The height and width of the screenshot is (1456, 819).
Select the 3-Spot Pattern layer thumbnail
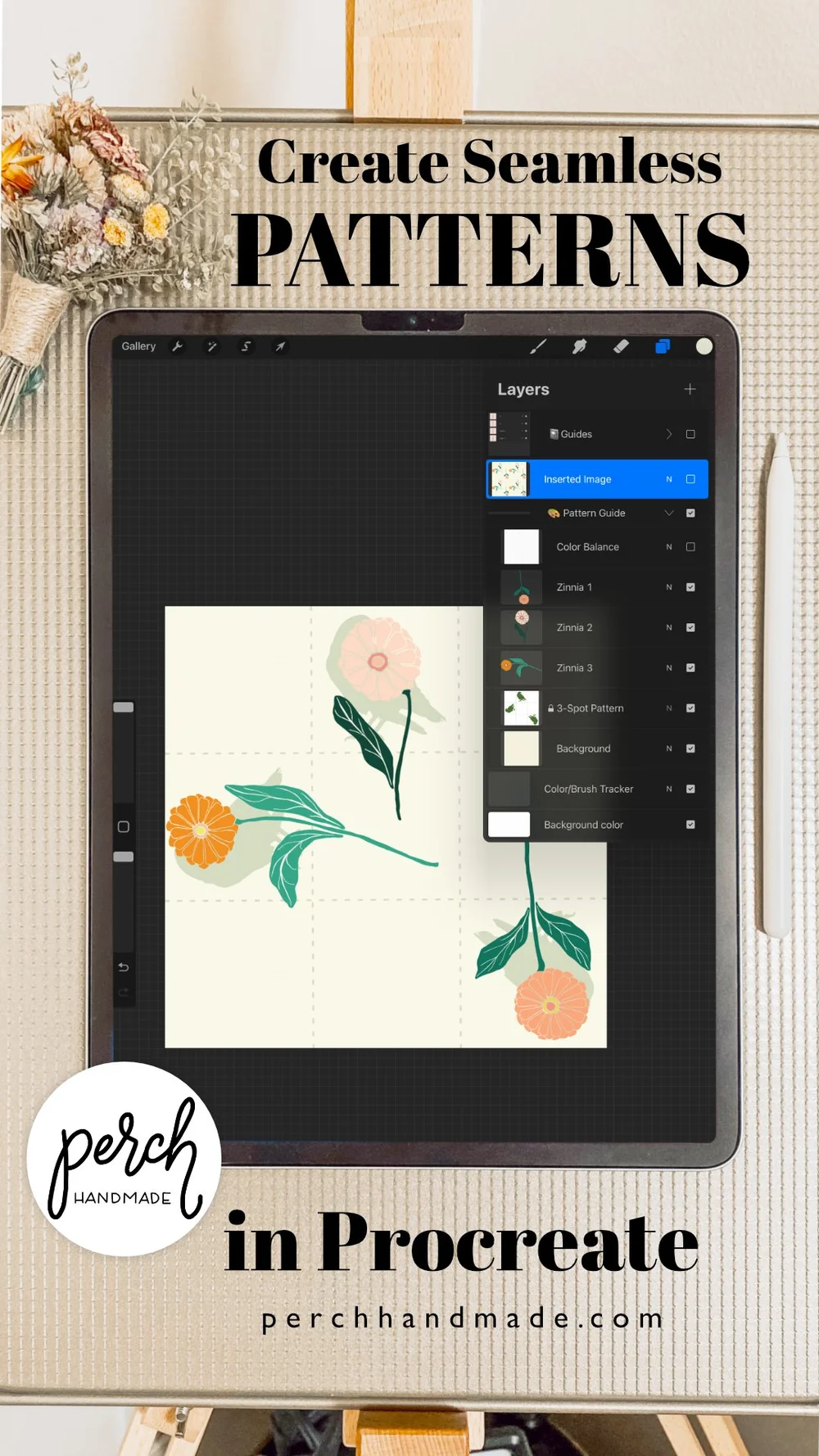(x=521, y=708)
